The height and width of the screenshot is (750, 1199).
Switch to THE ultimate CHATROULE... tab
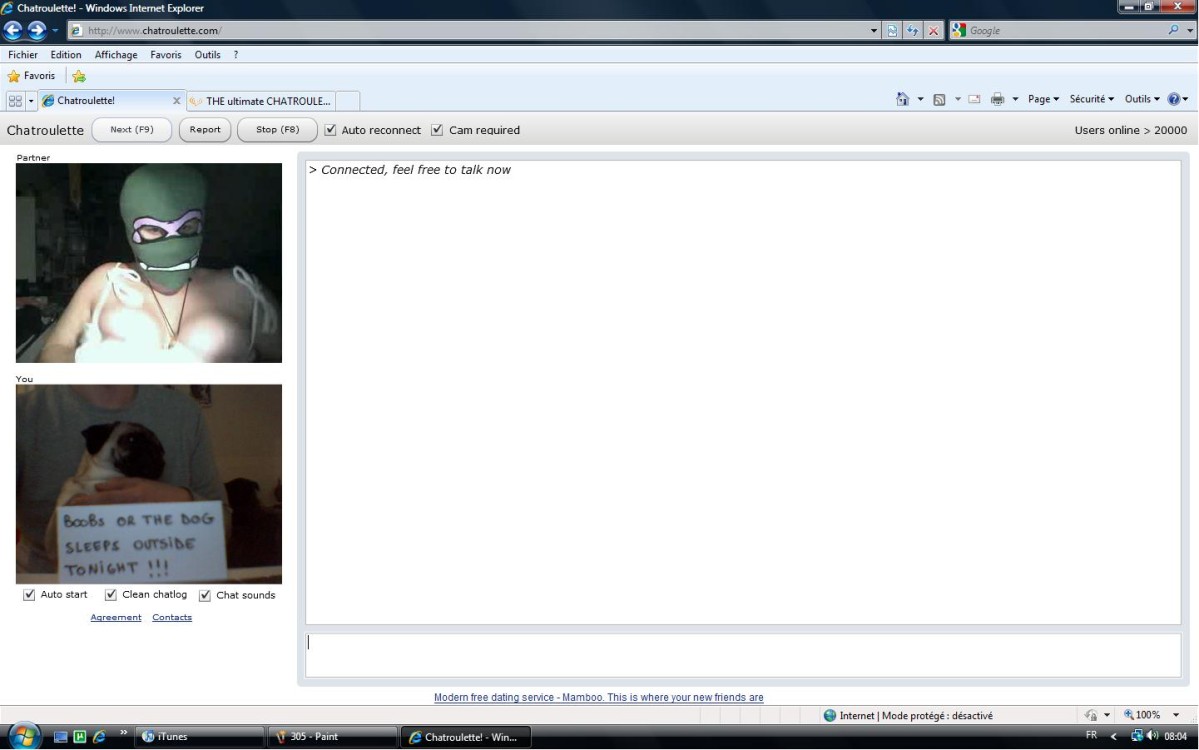pyautogui.click(x=261, y=101)
